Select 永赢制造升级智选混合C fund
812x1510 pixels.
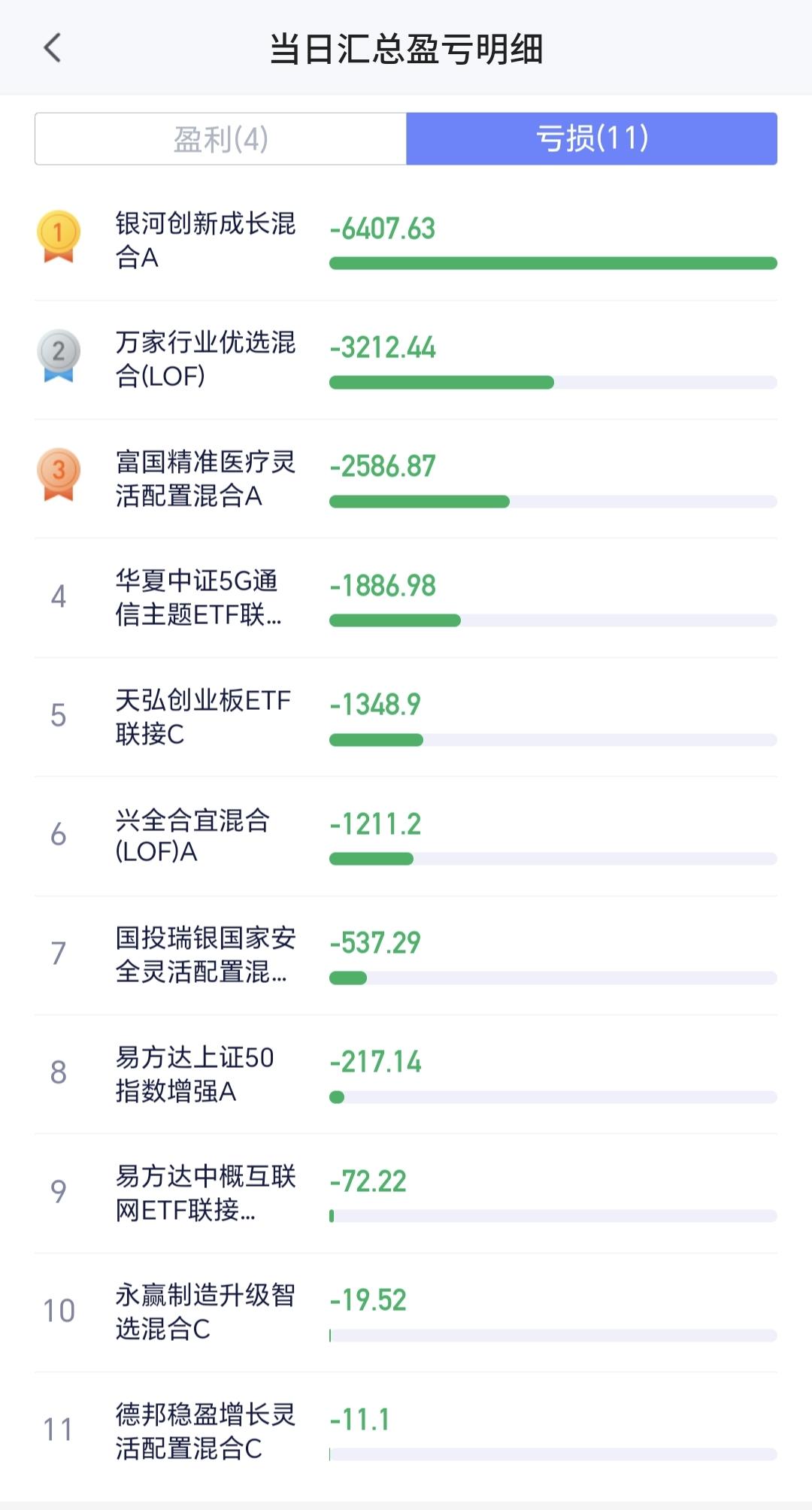[203, 1311]
